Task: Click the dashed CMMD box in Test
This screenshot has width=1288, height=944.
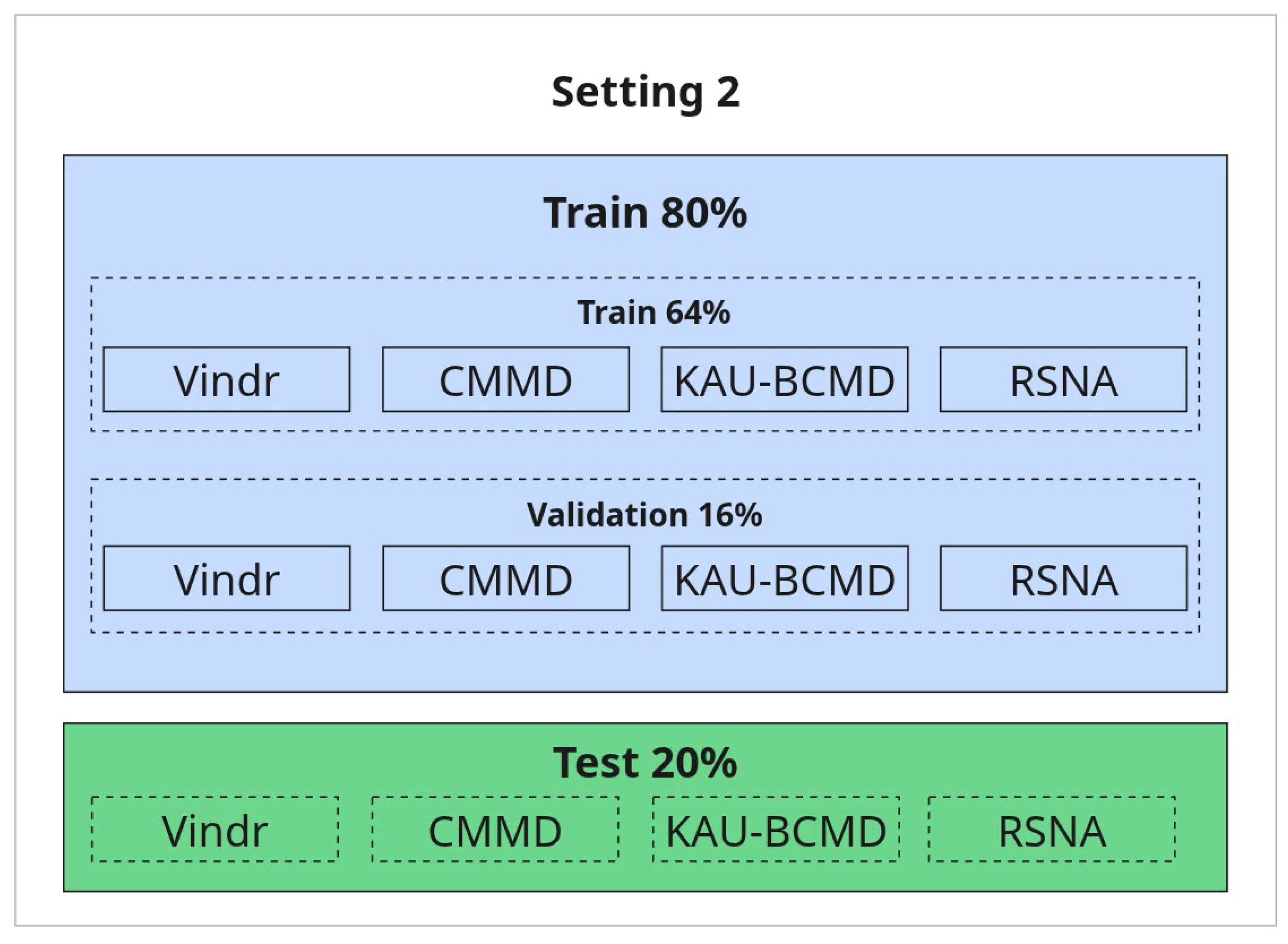Action: pos(495,829)
